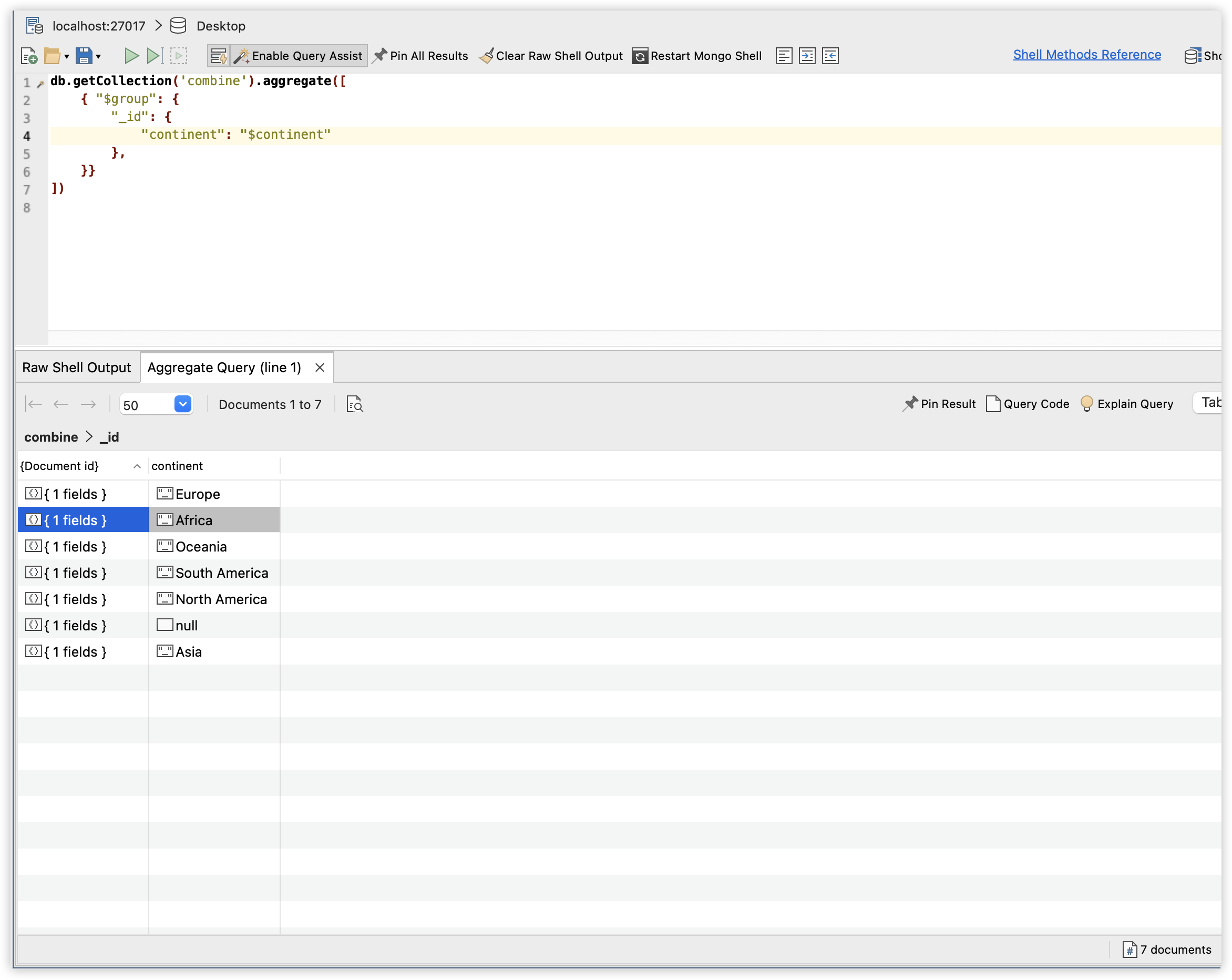Open the page size 50 dropdown
The height and width of the screenshot is (980, 1232).
[x=182, y=404]
